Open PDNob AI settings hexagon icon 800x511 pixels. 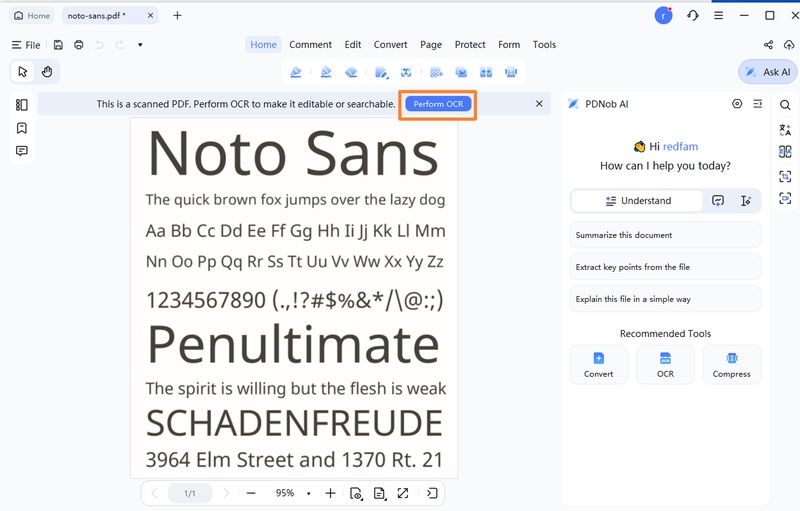click(737, 104)
